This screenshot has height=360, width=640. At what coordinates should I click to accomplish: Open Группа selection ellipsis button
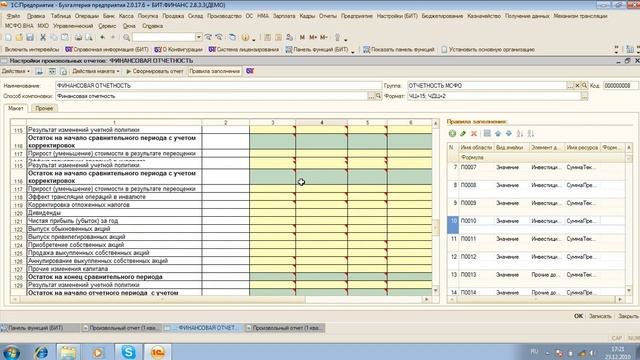570,86
